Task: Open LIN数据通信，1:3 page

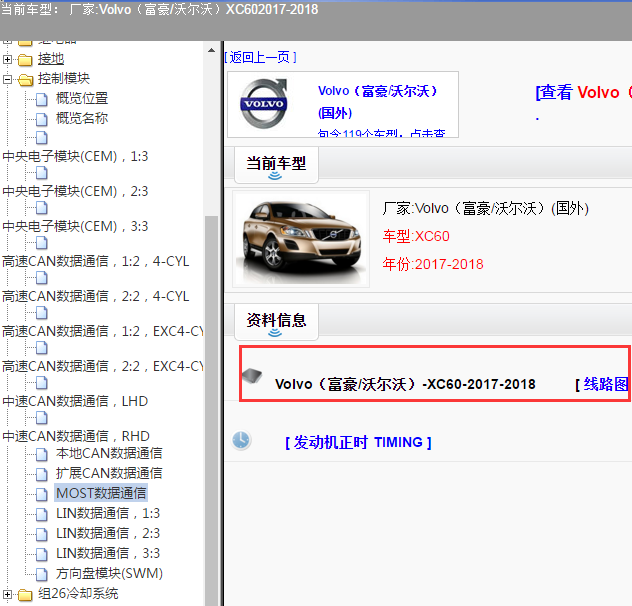Action: 108,513
